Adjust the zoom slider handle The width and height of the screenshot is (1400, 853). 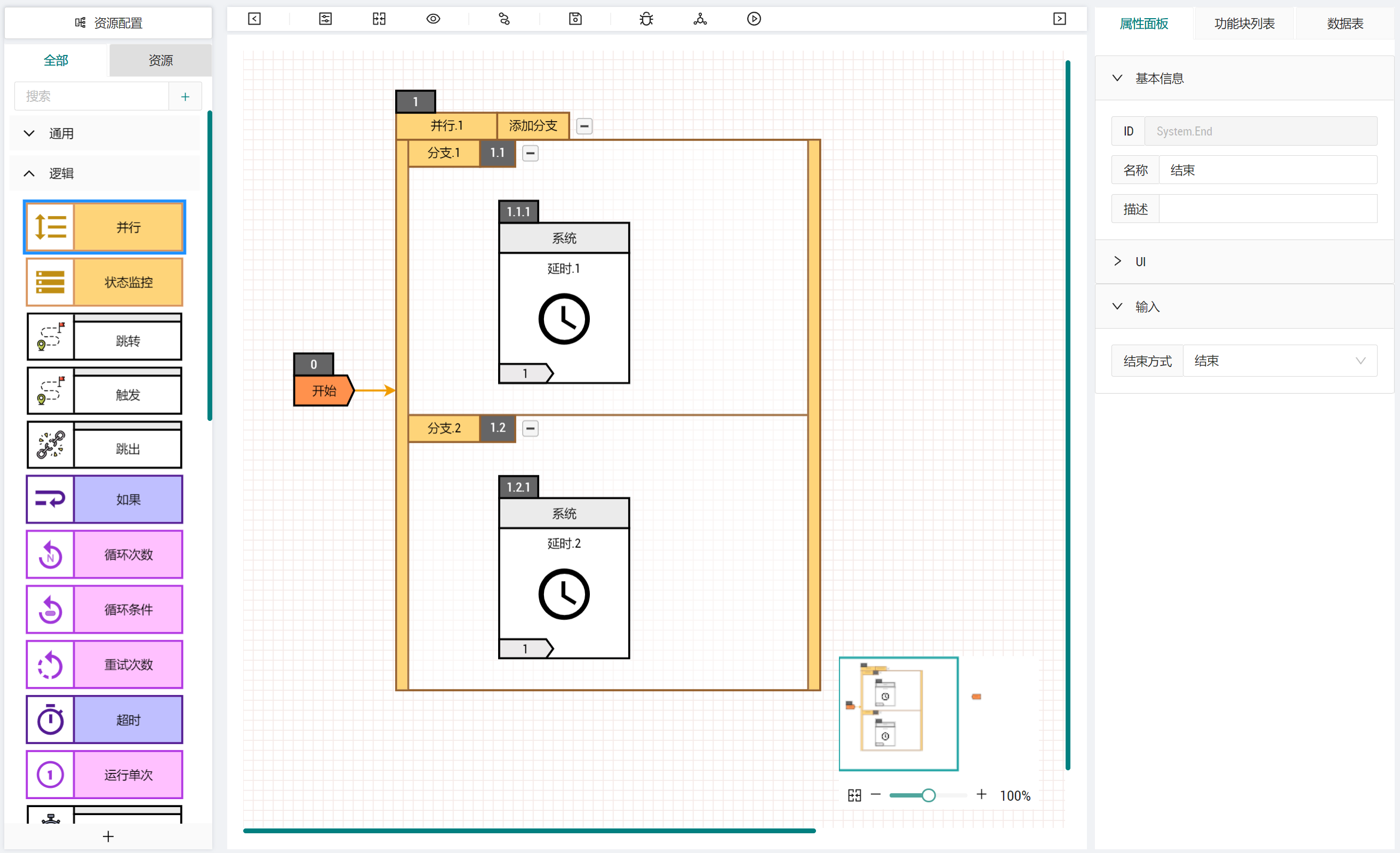(929, 795)
